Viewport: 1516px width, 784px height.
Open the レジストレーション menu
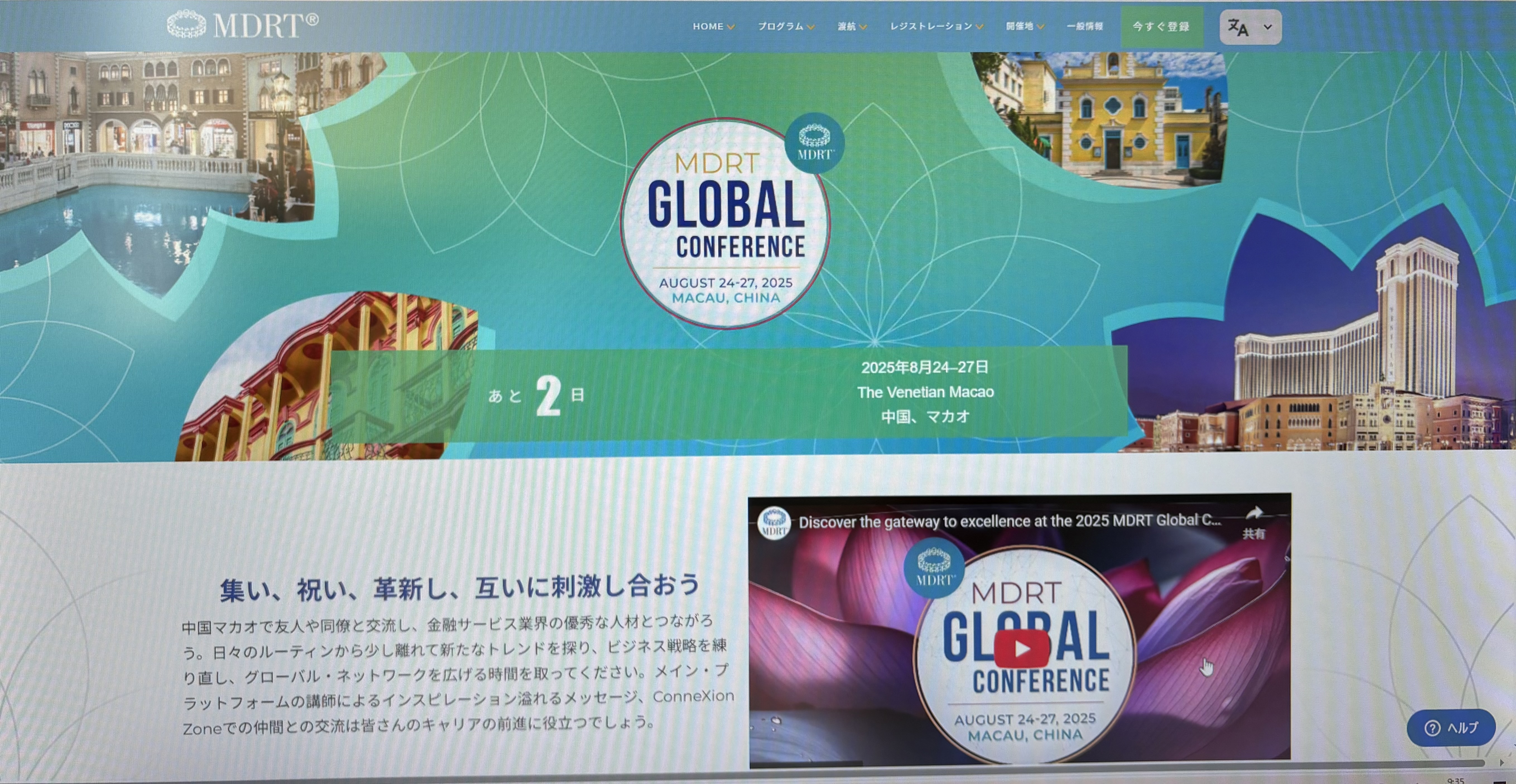(931, 27)
